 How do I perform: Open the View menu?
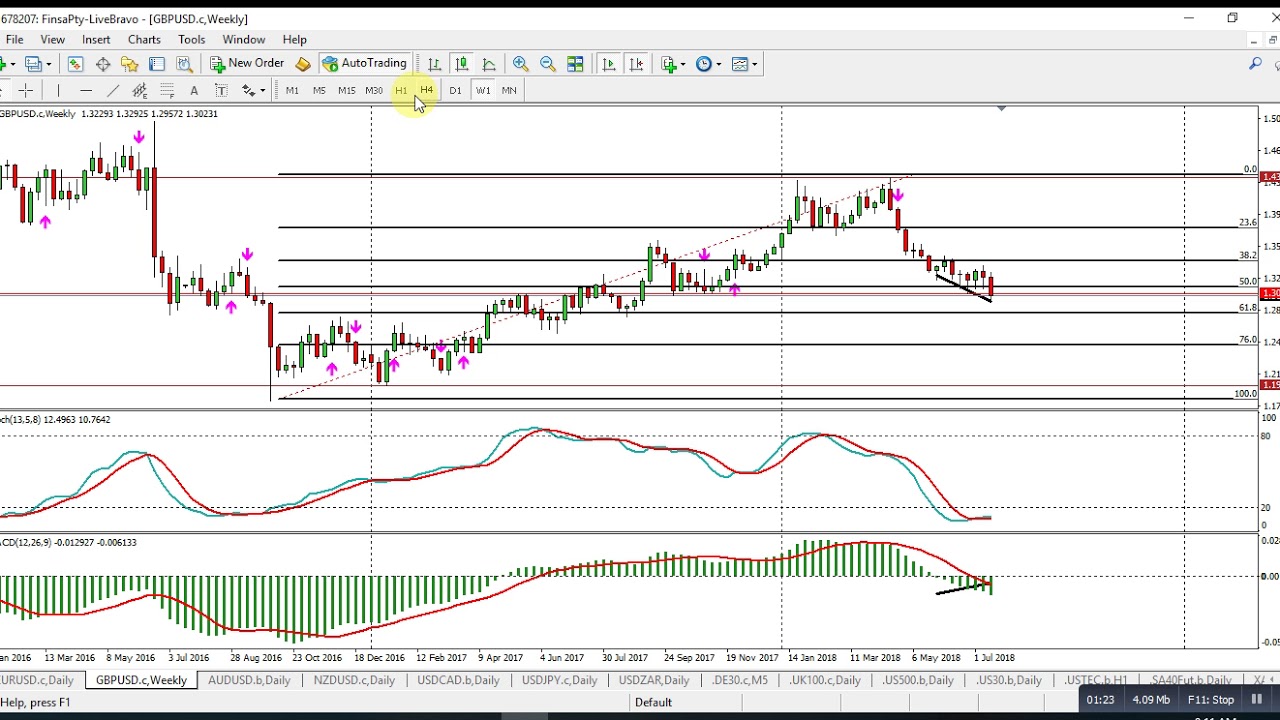[x=52, y=40]
